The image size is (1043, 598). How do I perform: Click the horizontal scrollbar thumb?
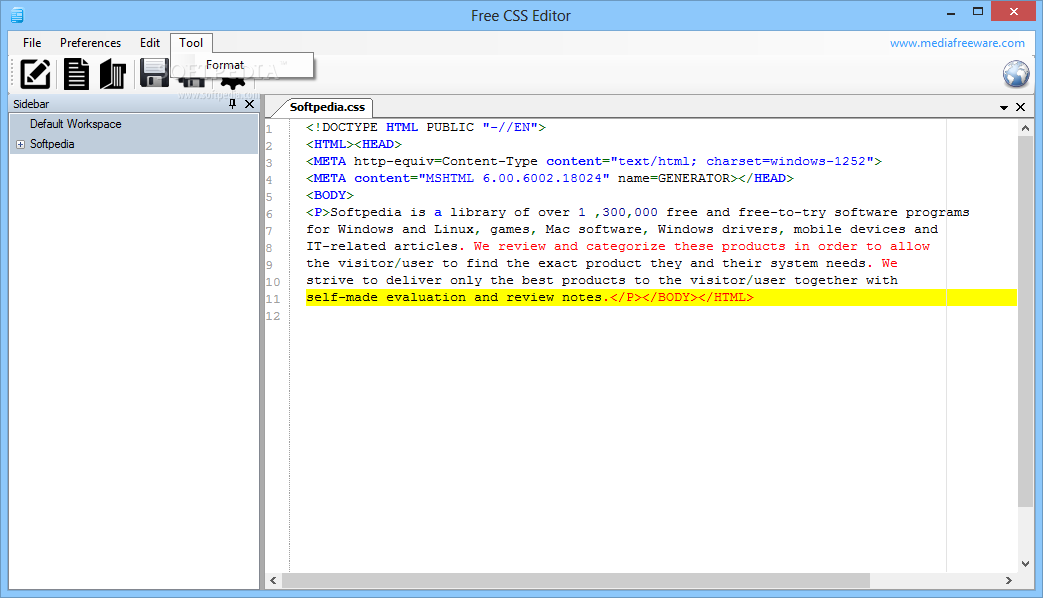(x=576, y=581)
